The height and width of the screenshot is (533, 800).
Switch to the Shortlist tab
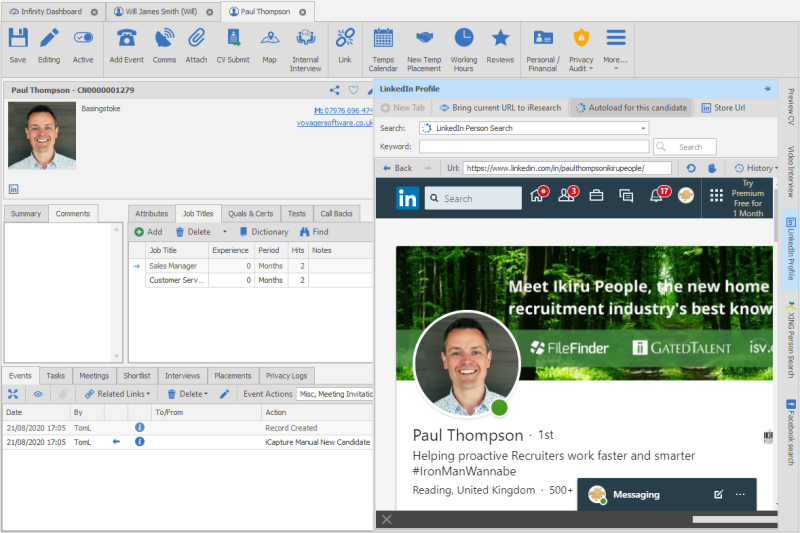click(137, 375)
